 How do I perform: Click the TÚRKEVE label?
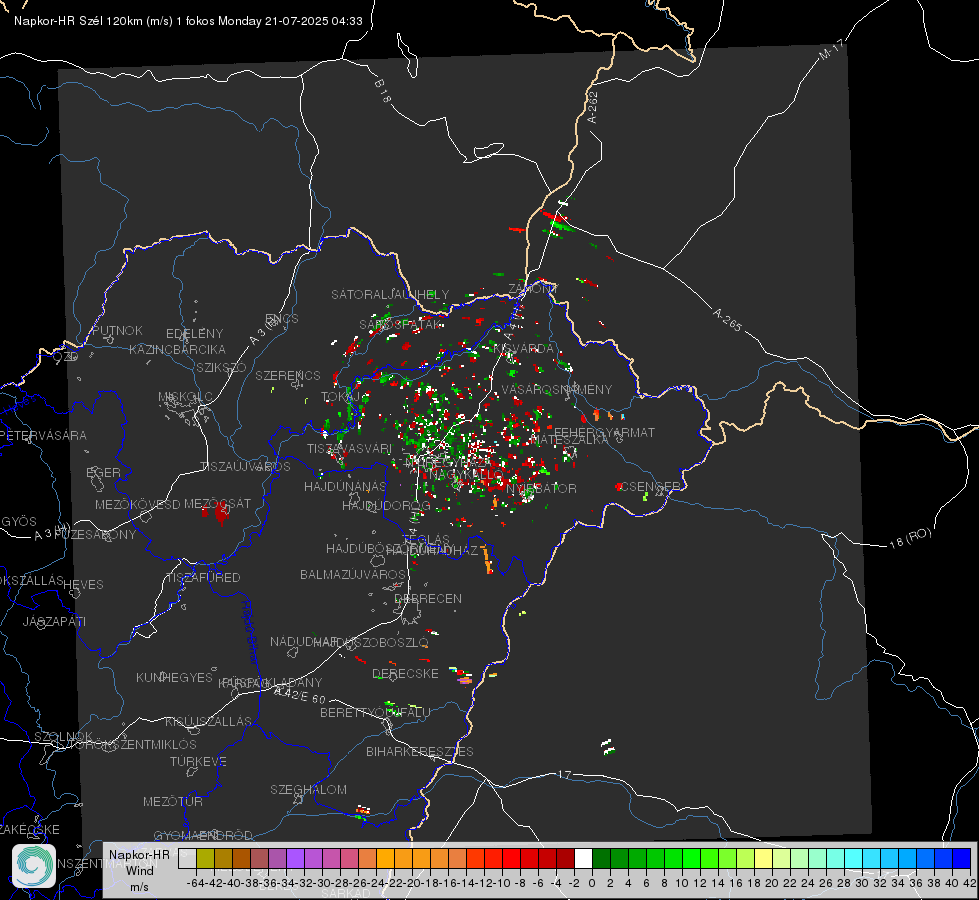pos(199,762)
